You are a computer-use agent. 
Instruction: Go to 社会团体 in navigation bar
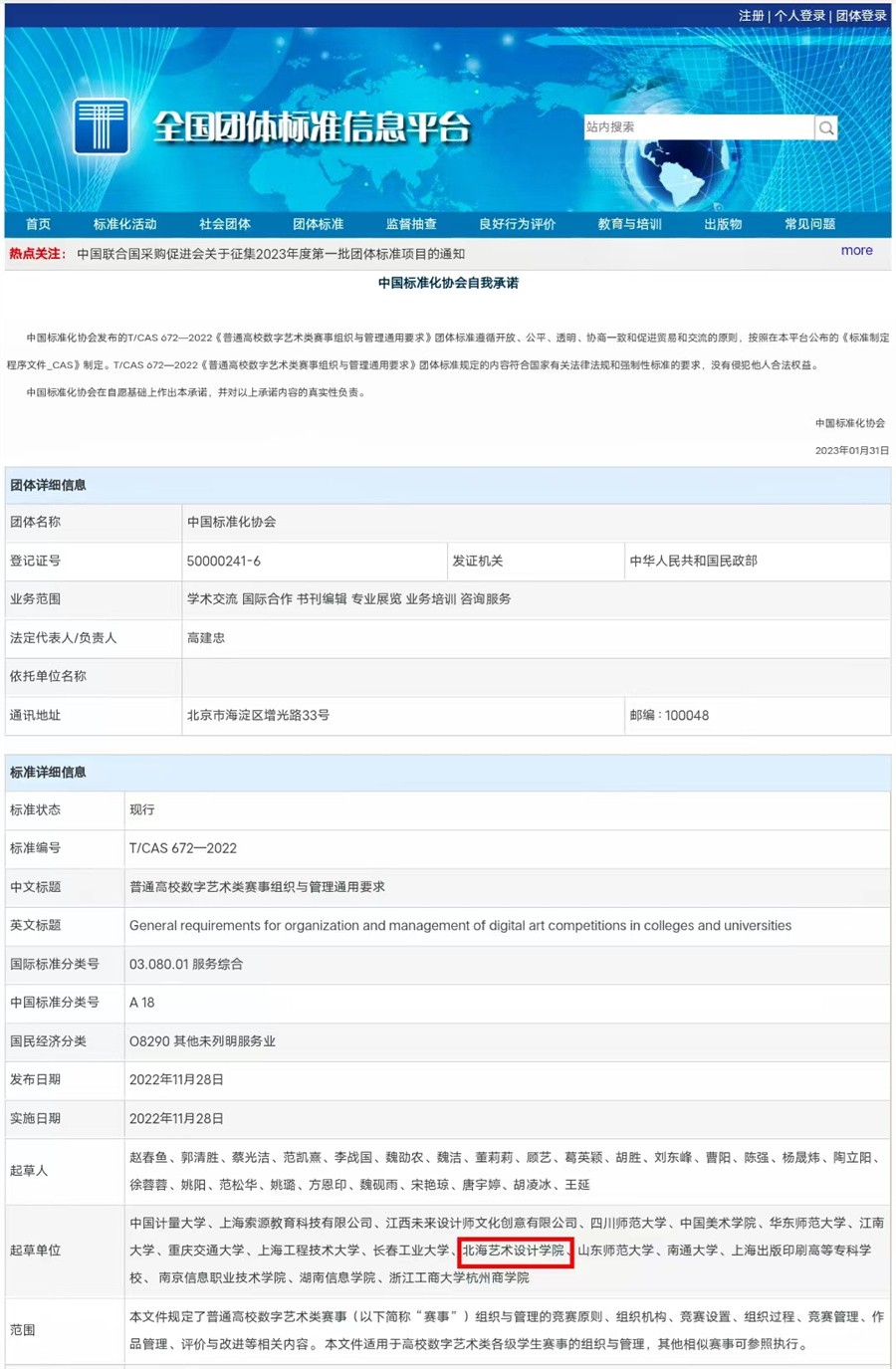coord(224,224)
